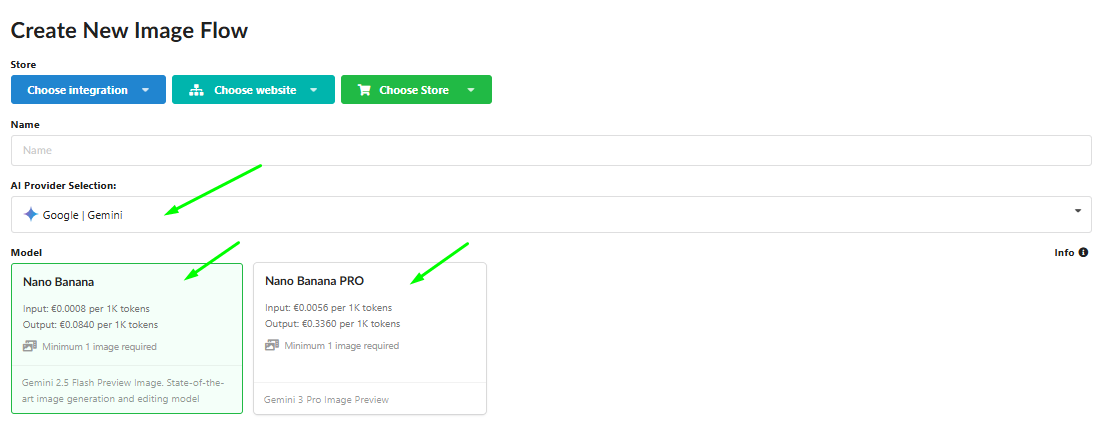Click the caret arrow on Choose website
Screen dimensions: 1105x422
pyautogui.click(x=314, y=90)
